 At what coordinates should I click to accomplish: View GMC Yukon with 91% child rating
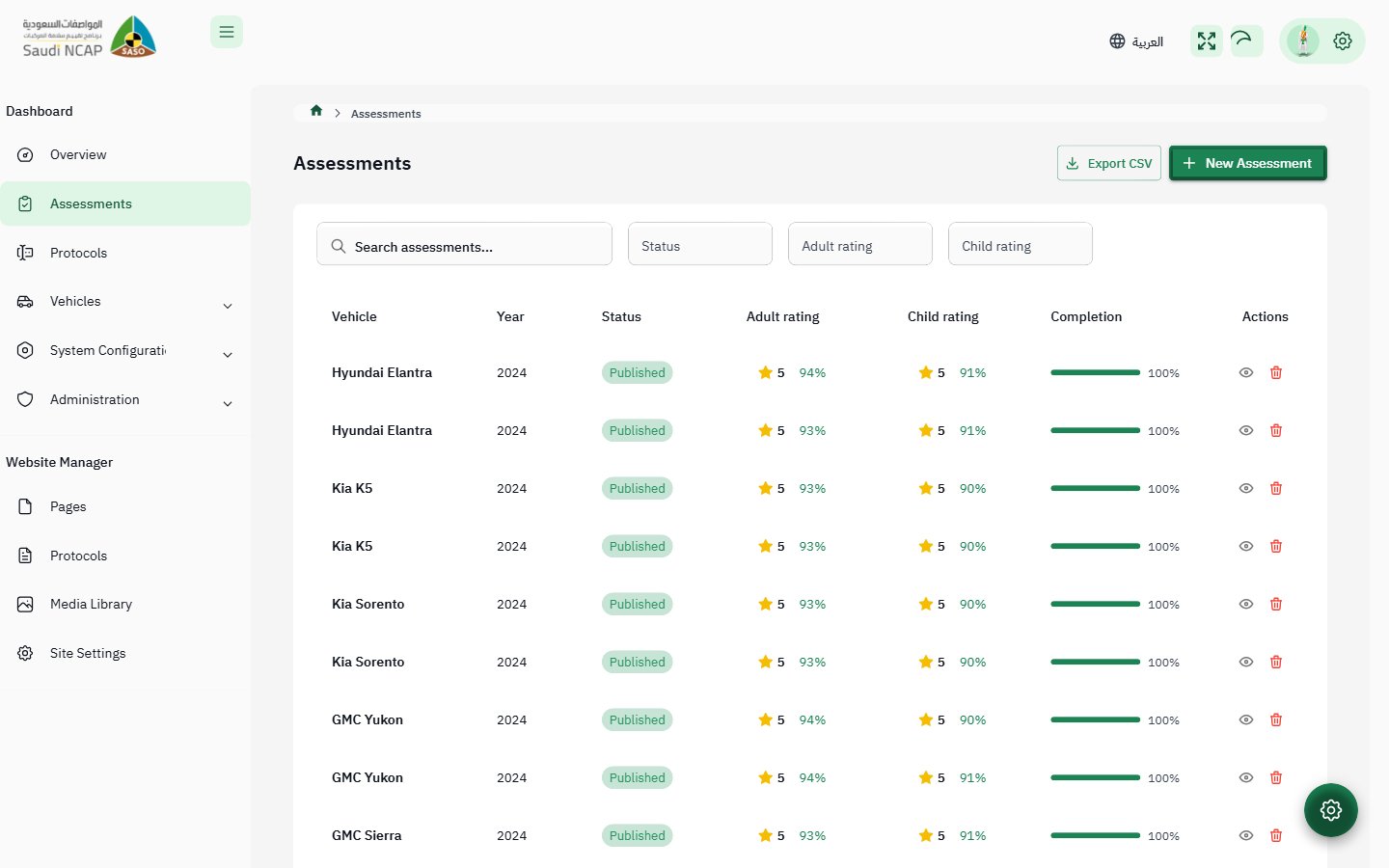tap(1246, 777)
